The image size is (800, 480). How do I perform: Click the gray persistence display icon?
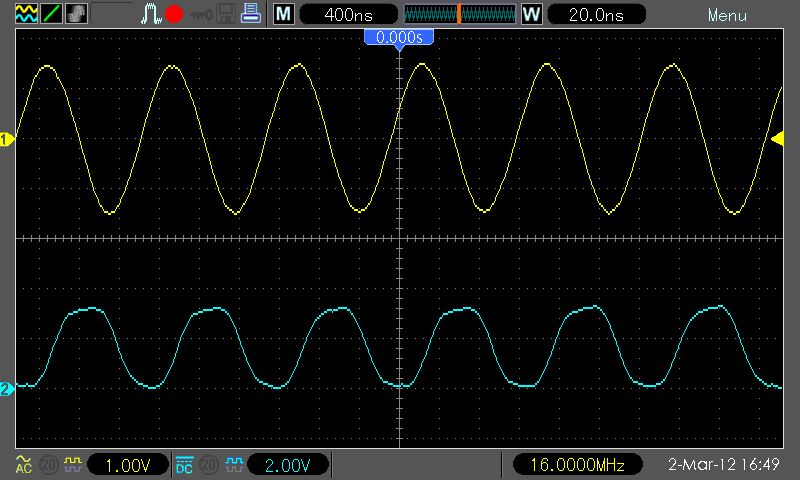pyautogui.click(x=76, y=14)
